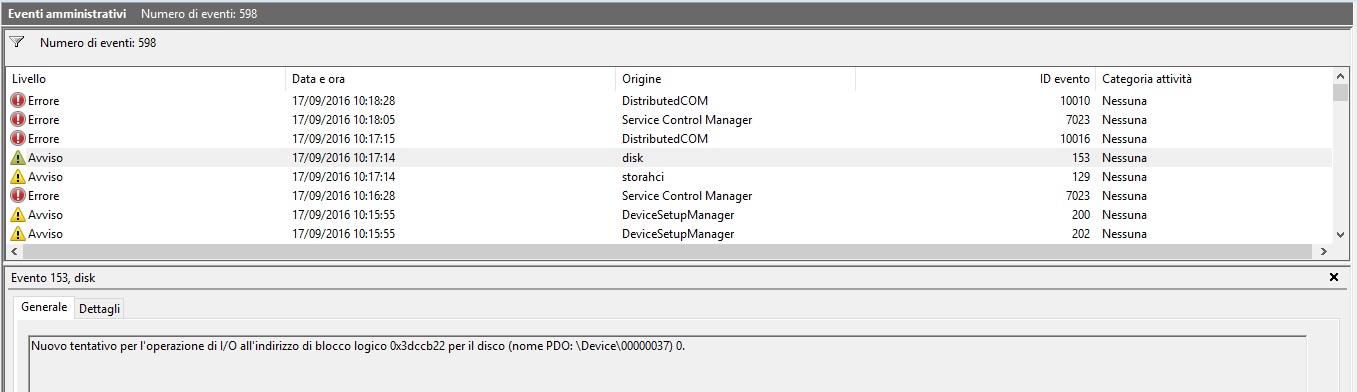Sort by the Data e ora column header
The height and width of the screenshot is (392, 1357).
coord(450,79)
